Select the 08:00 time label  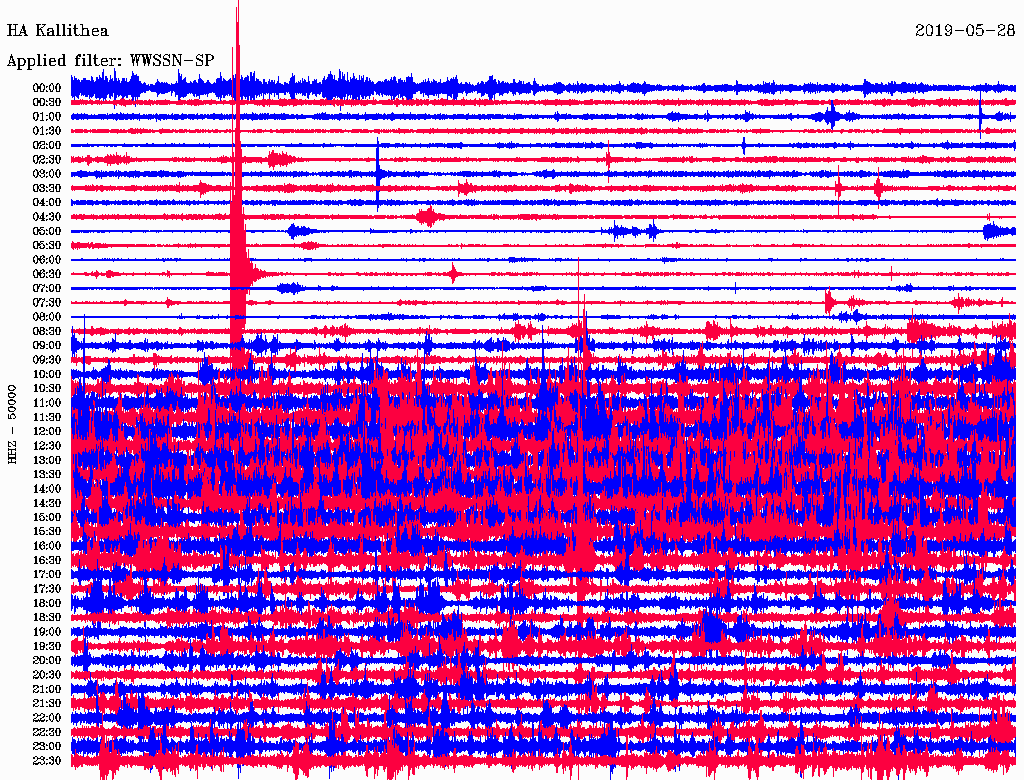click(x=47, y=317)
